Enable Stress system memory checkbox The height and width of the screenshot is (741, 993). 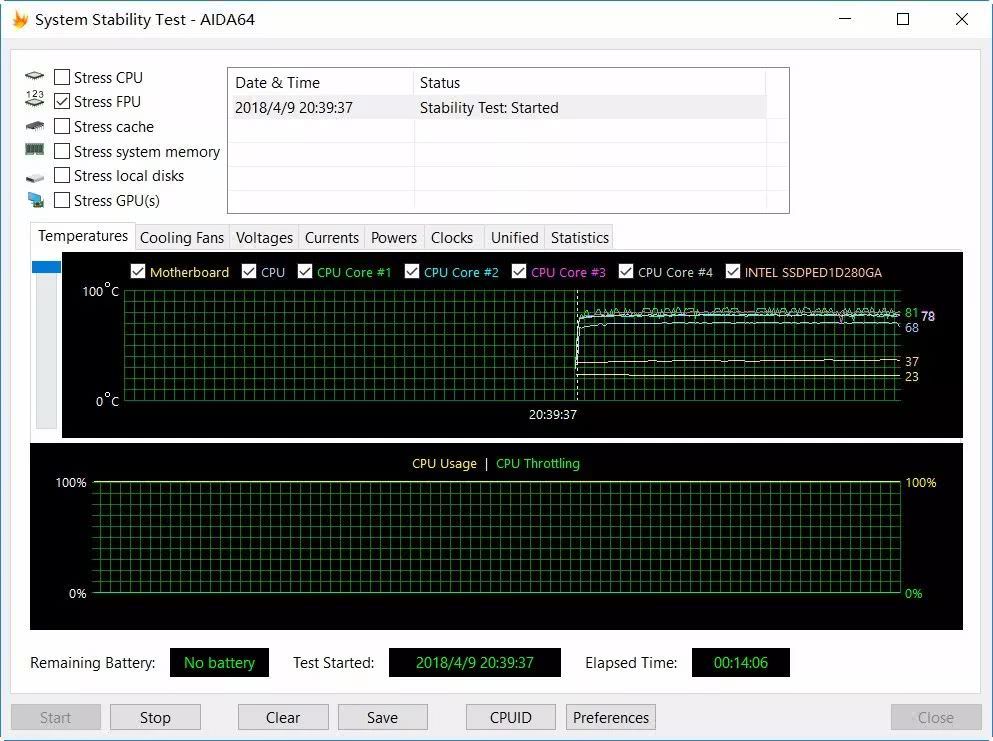(x=62, y=152)
